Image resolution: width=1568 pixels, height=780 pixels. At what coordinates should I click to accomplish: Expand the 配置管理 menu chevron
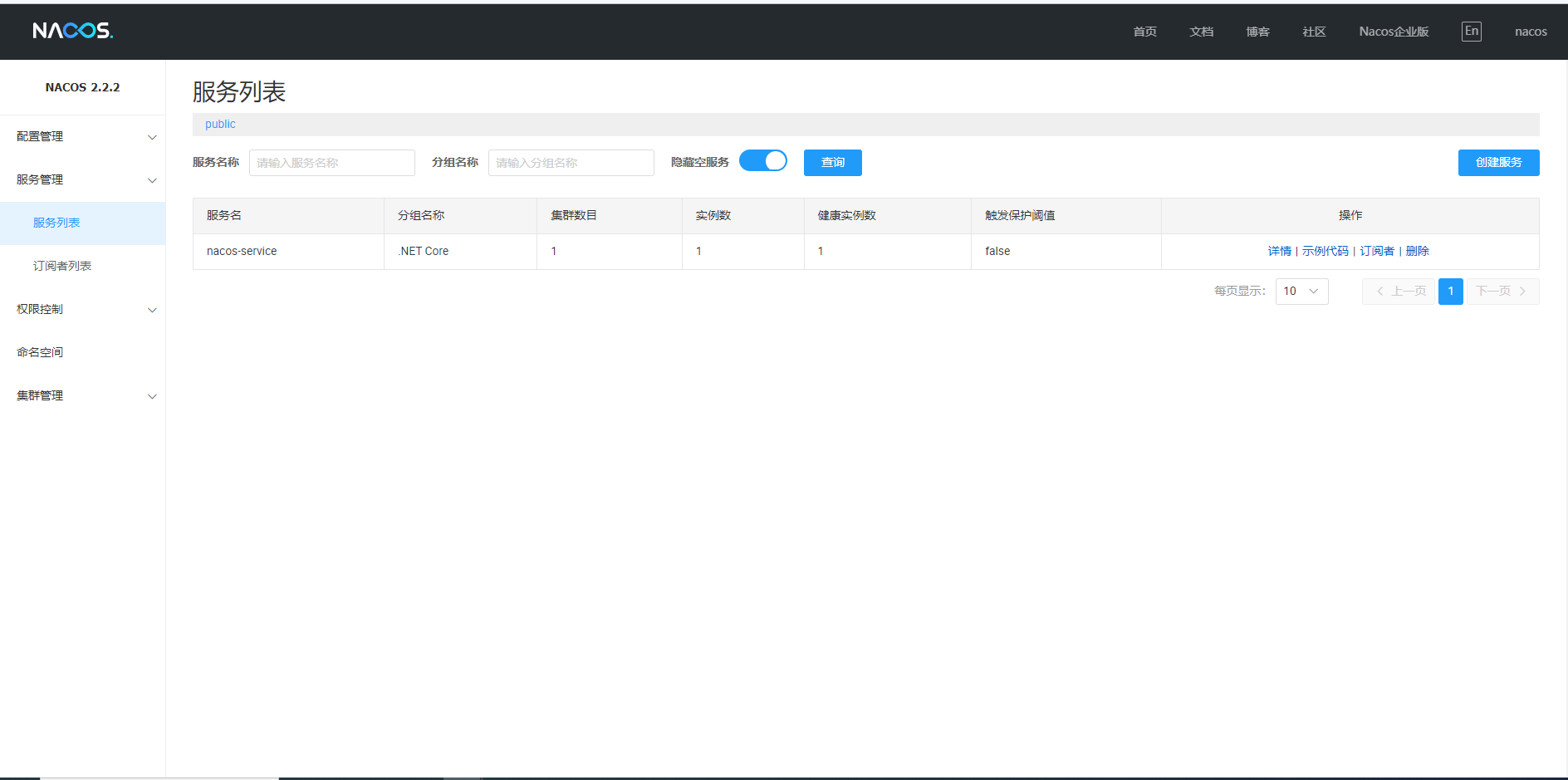pos(152,137)
